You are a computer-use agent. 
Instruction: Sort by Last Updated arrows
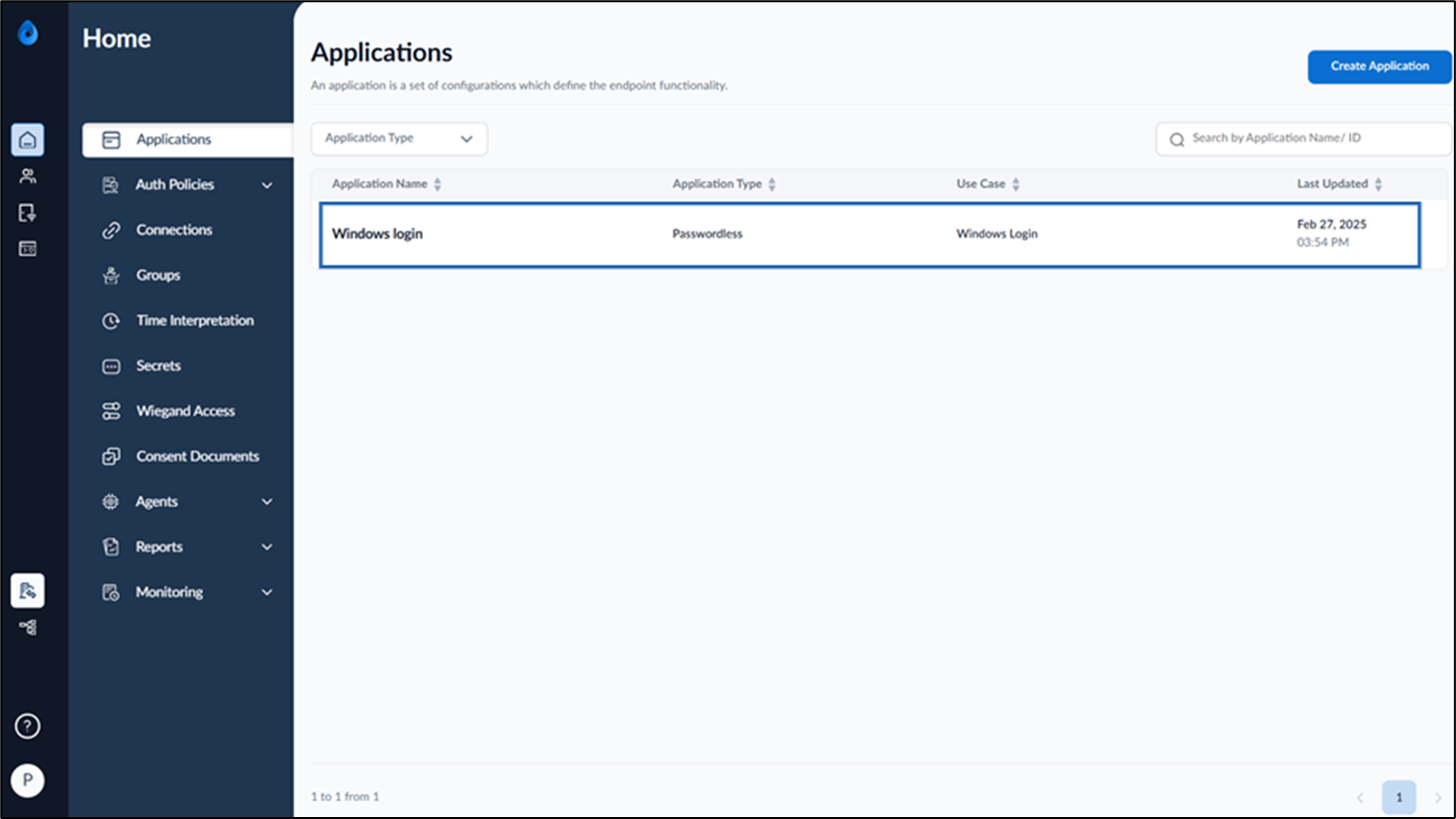[x=1378, y=184]
